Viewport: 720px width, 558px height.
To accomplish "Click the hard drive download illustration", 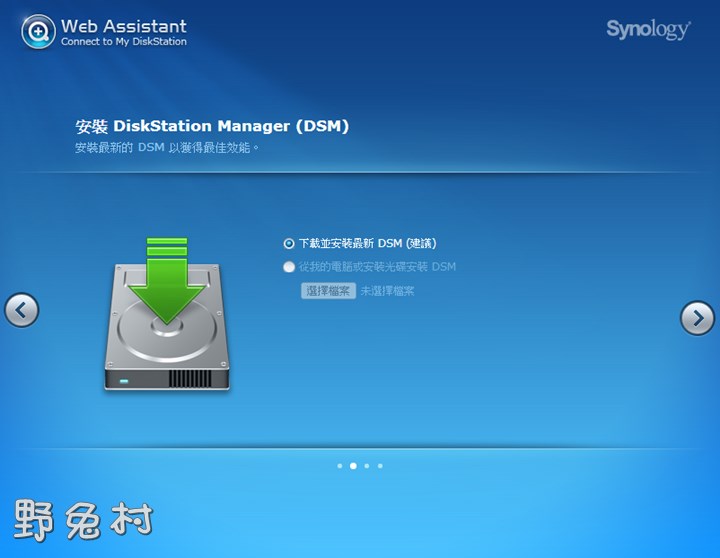I will pyautogui.click(x=167, y=314).
